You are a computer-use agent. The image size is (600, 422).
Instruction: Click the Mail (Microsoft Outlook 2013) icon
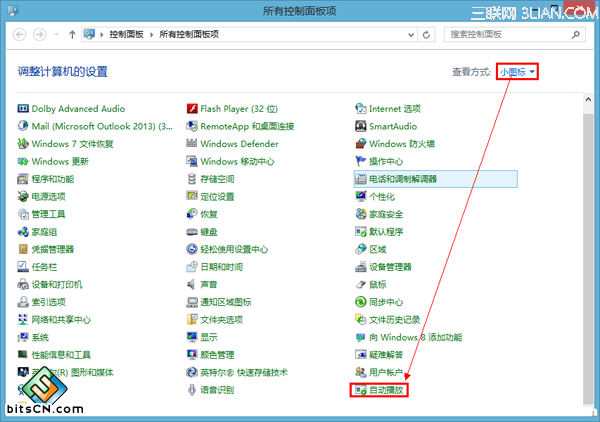click(23, 126)
